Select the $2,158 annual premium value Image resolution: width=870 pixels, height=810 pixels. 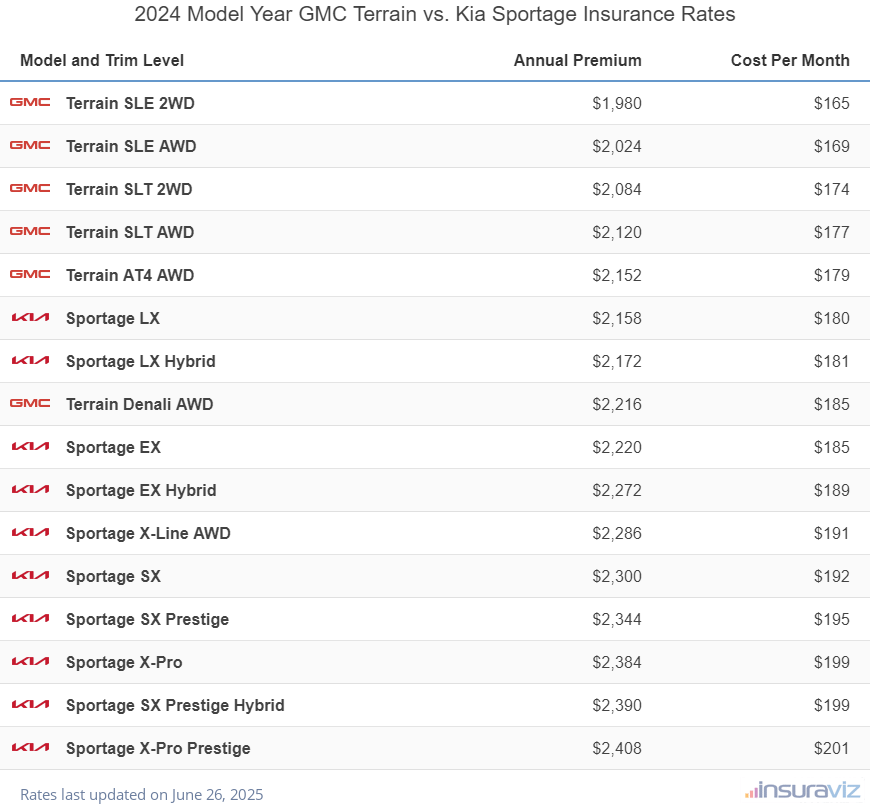tap(617, 318)
